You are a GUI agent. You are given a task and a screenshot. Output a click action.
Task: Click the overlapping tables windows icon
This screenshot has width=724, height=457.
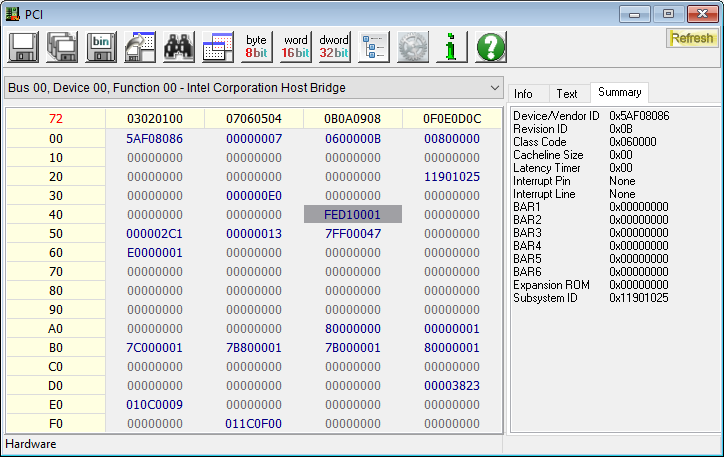[x=218, y=46]
